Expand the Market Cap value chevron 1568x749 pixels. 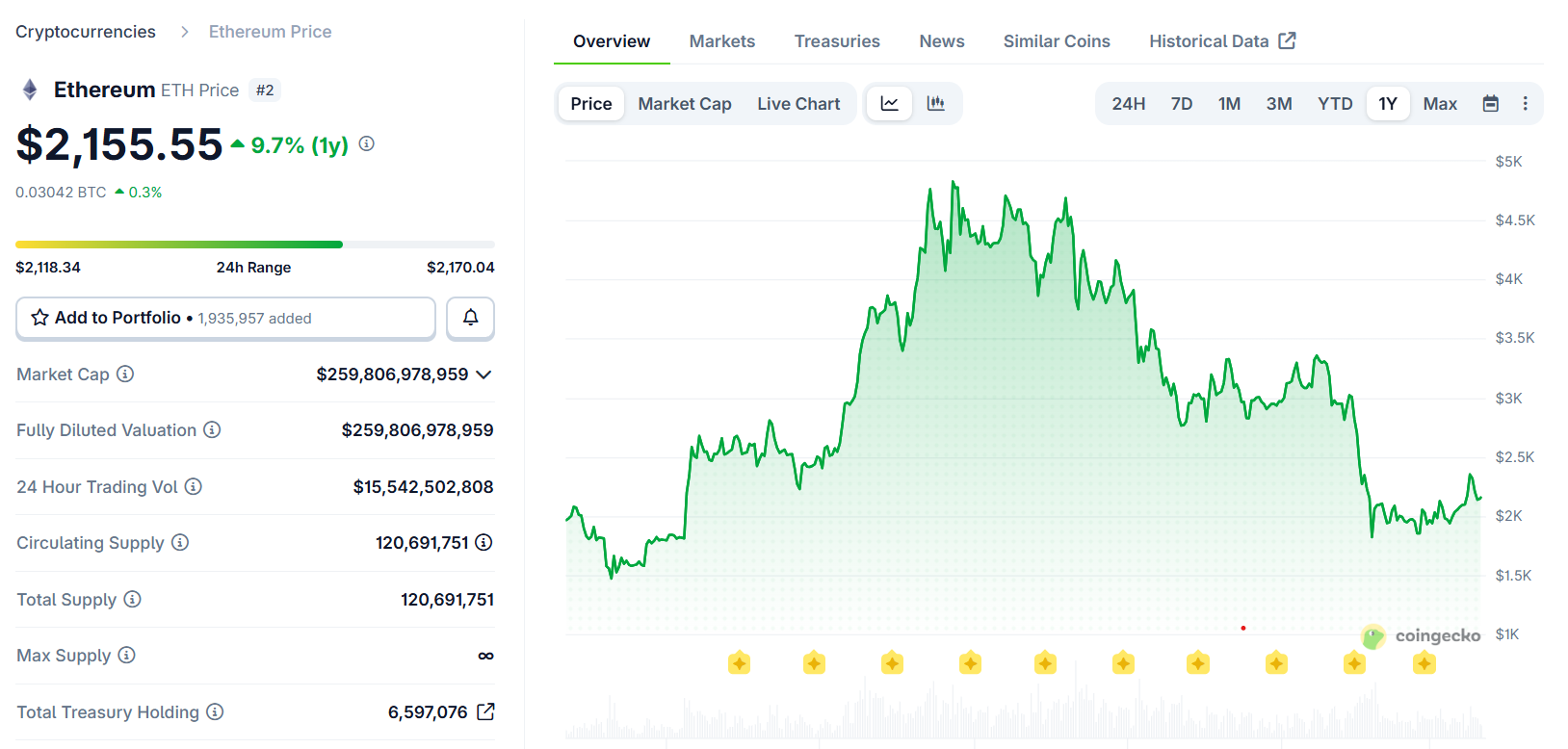(x=483, y=374)
